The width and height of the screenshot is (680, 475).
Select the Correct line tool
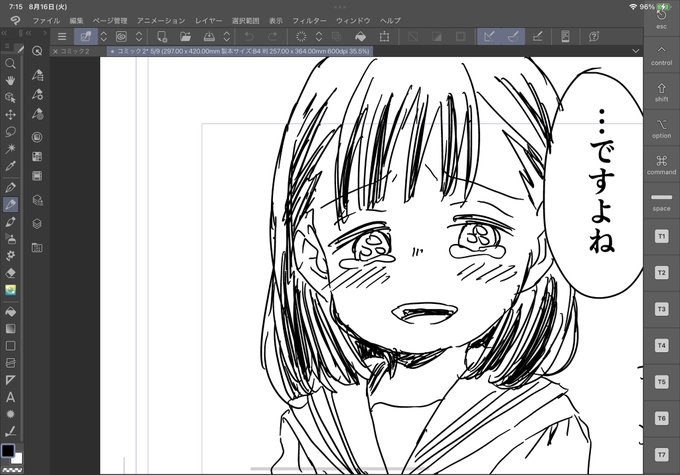[x=10, y=431]
